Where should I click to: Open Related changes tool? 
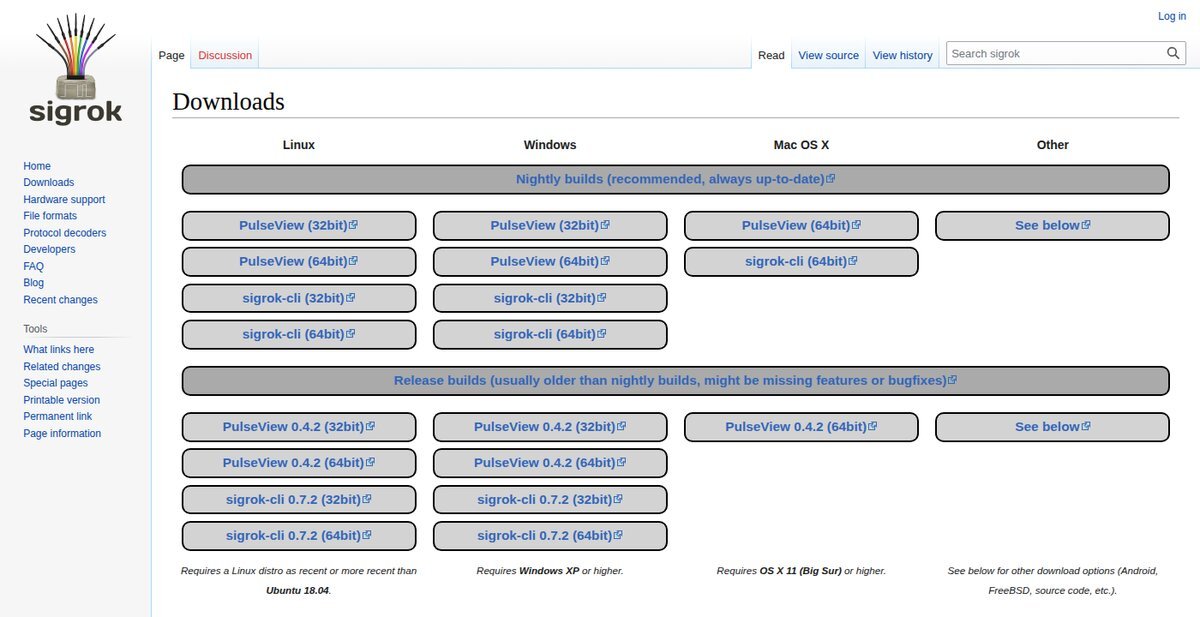62,367
